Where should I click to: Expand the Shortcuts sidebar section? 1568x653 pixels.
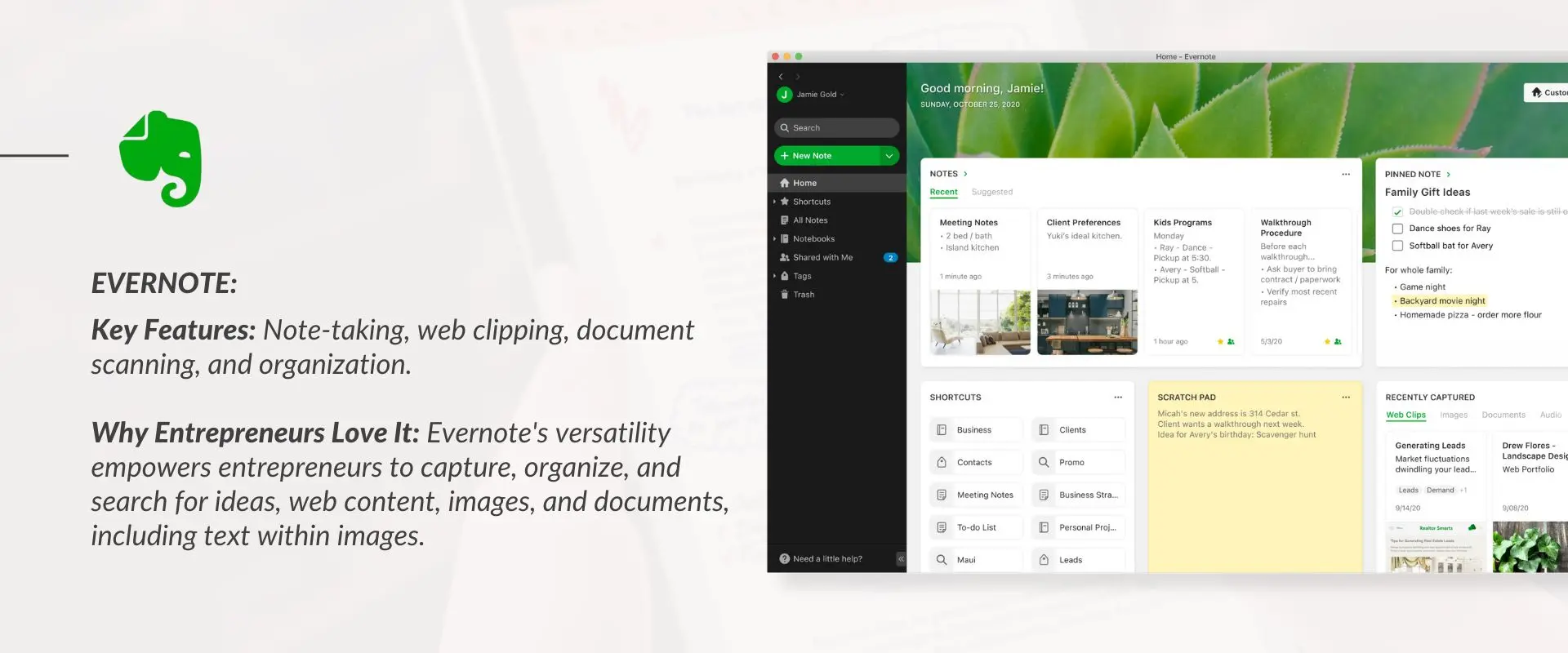click(x=774, y=202)
